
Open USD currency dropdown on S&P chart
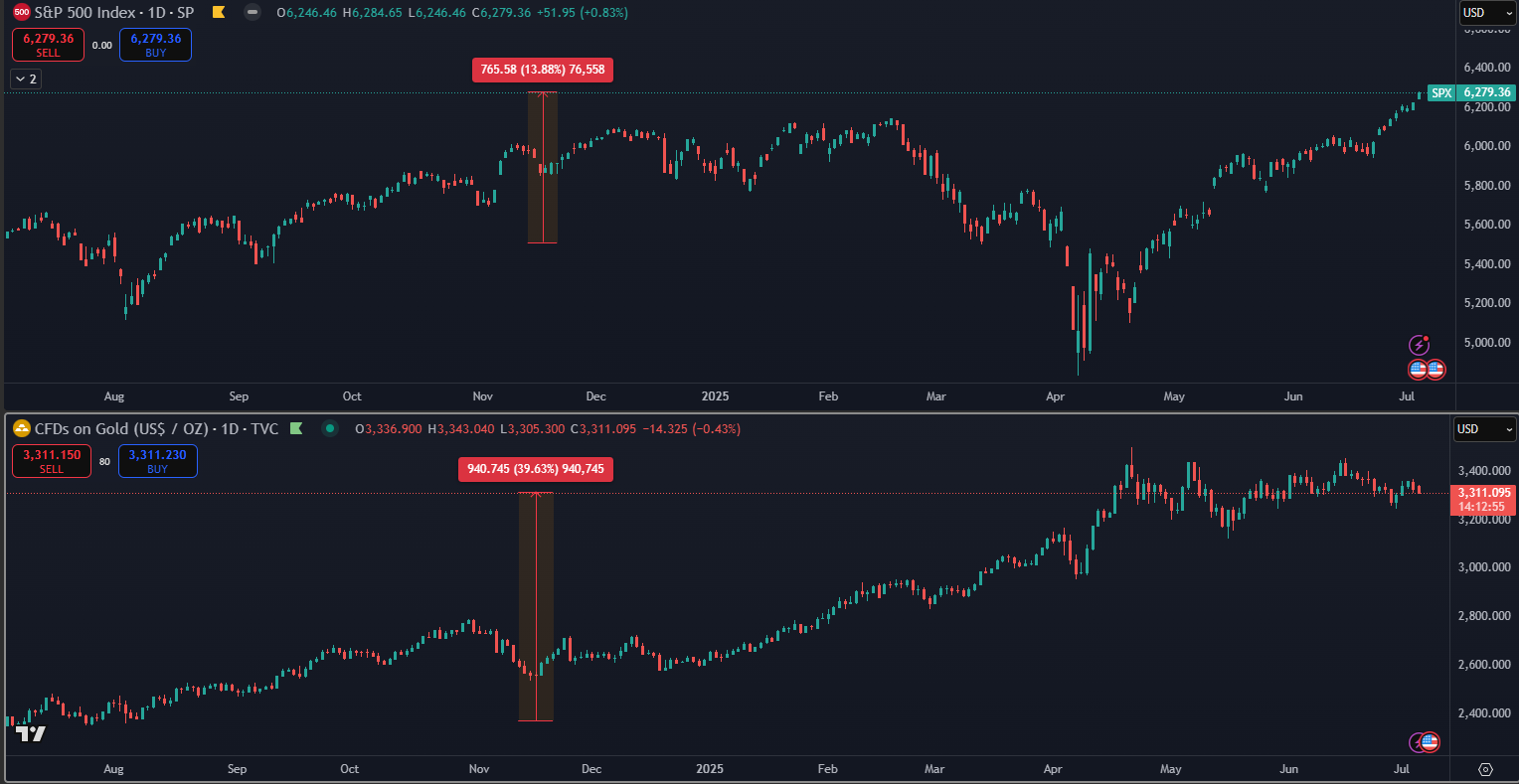pyautogui.click(x=1487, y=13)
